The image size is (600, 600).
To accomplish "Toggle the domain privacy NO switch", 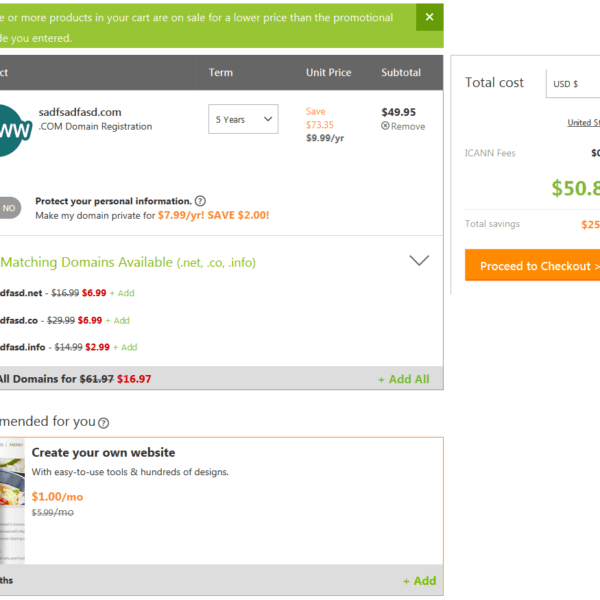I will click(8, 208).
